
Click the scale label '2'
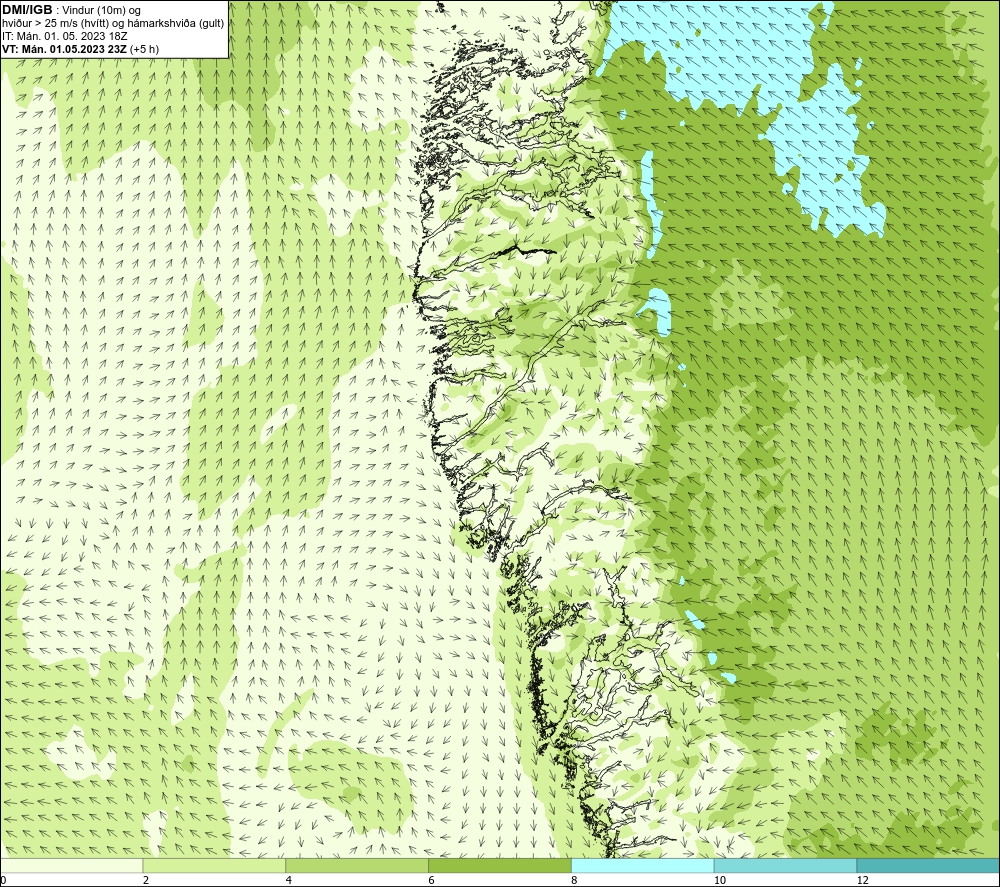tap(146, 880)
